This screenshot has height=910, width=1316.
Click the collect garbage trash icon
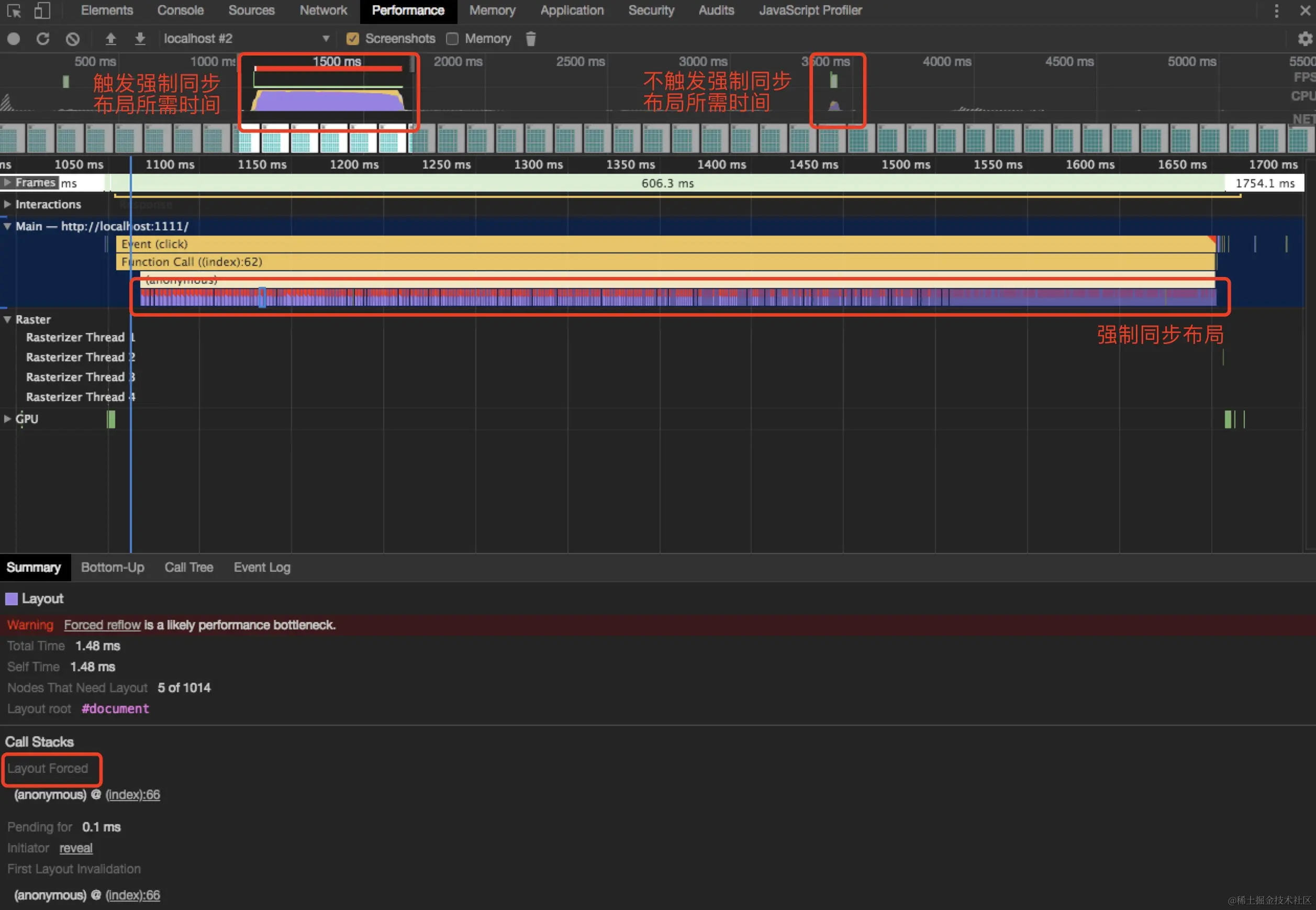point(531,39)
